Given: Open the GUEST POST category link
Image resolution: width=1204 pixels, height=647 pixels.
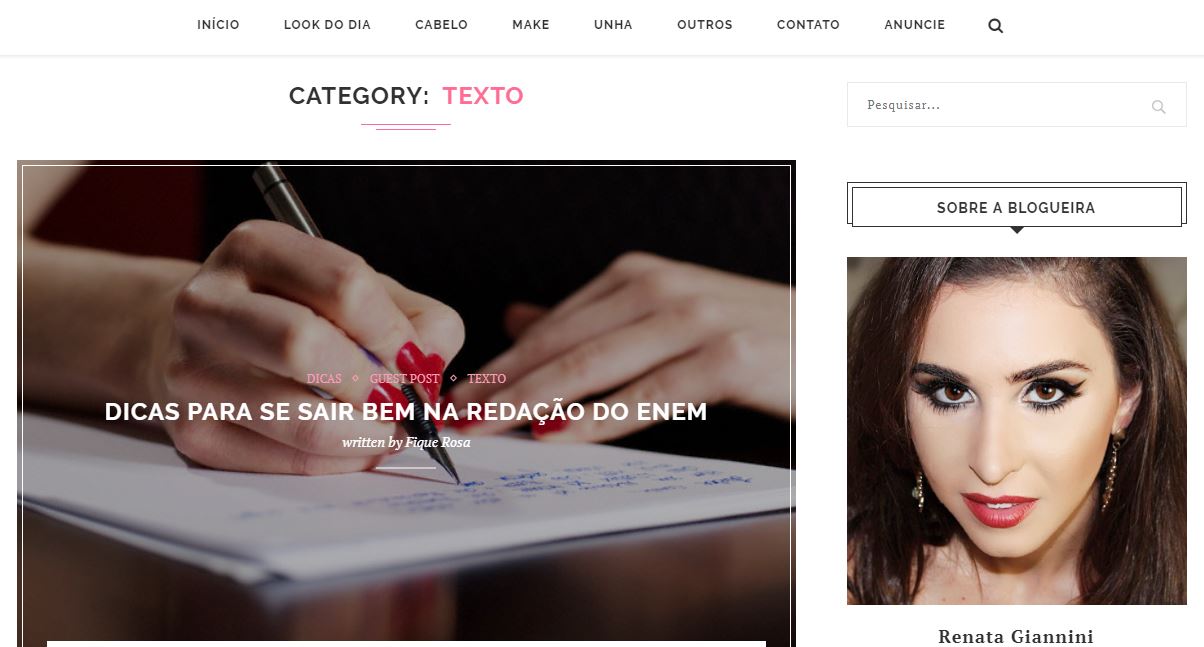Looking at the screenshot, I should [x=404, y=379].
